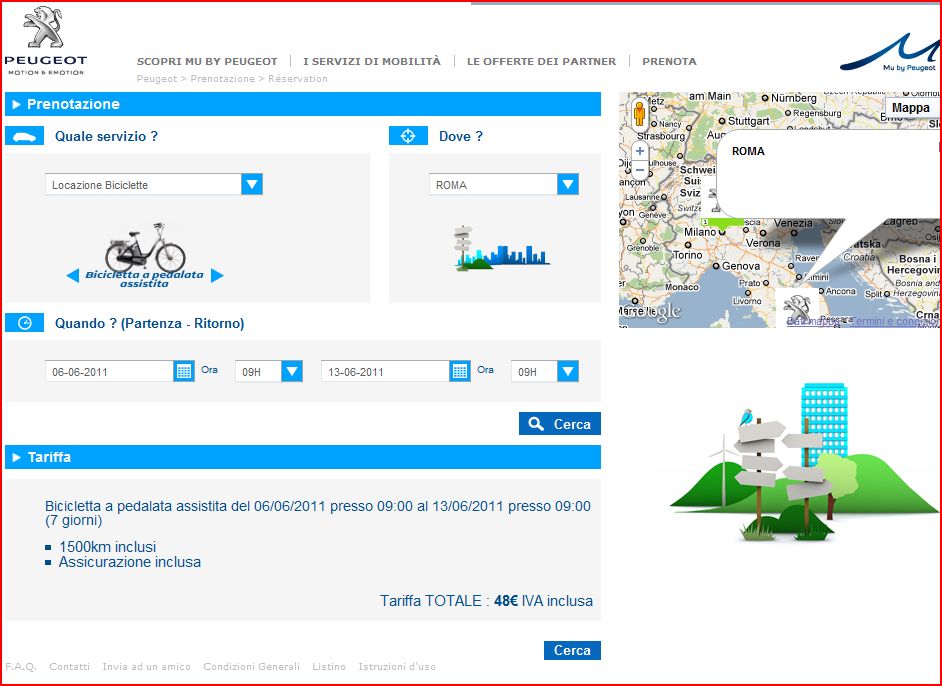Open the return hour 09H dropdown
The width and height of the screenshot is (942, 686).
[x=568, y=372]
